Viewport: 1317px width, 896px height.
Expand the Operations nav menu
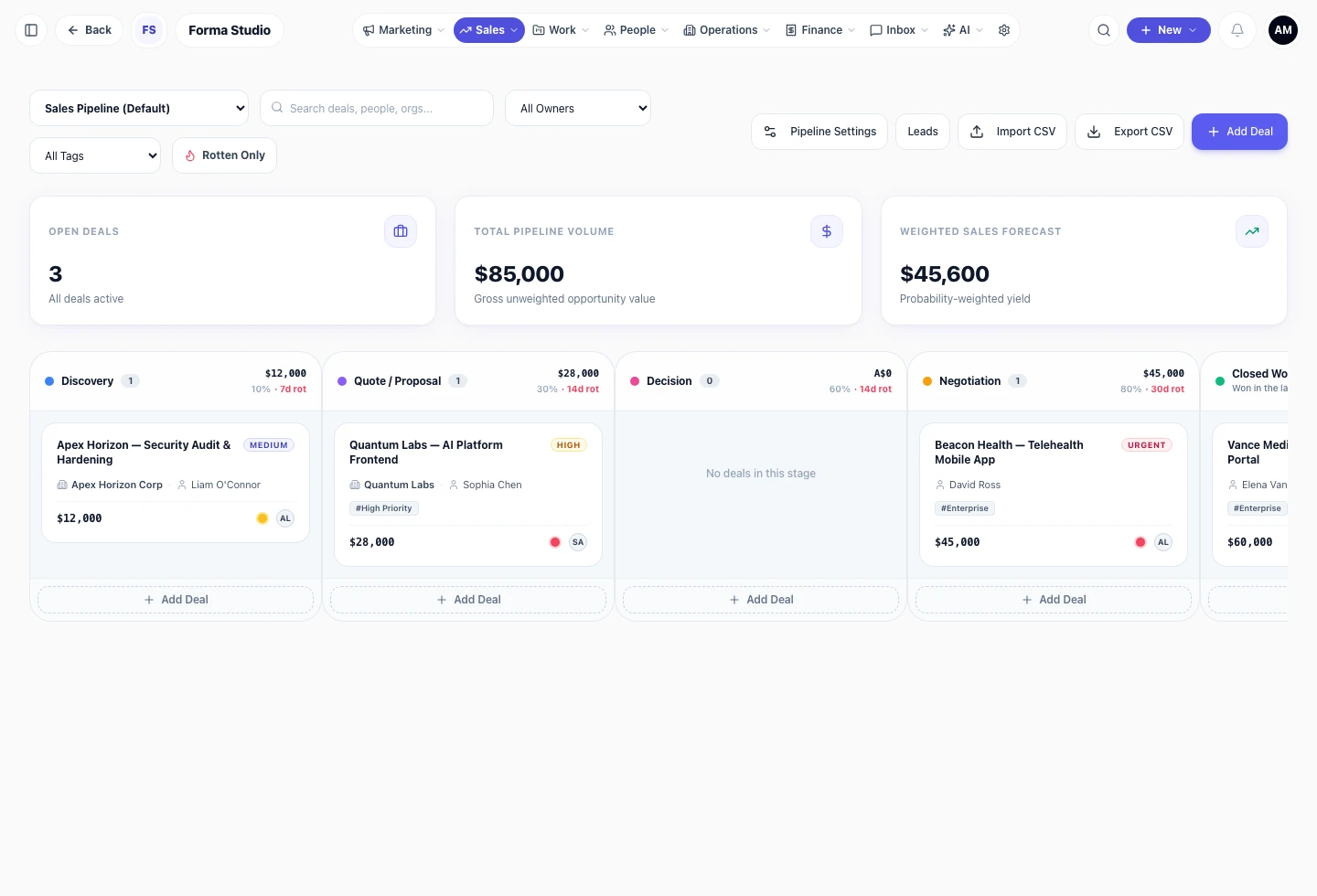pos(727,30)
